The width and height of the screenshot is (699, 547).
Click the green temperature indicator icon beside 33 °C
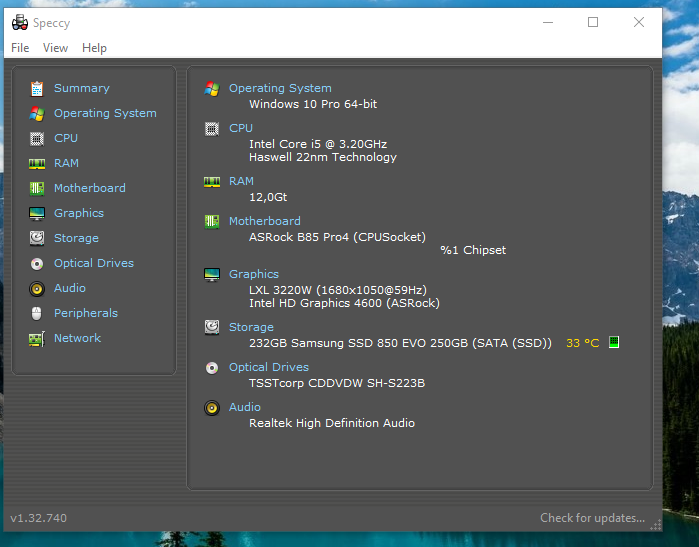tap(614, 342)
